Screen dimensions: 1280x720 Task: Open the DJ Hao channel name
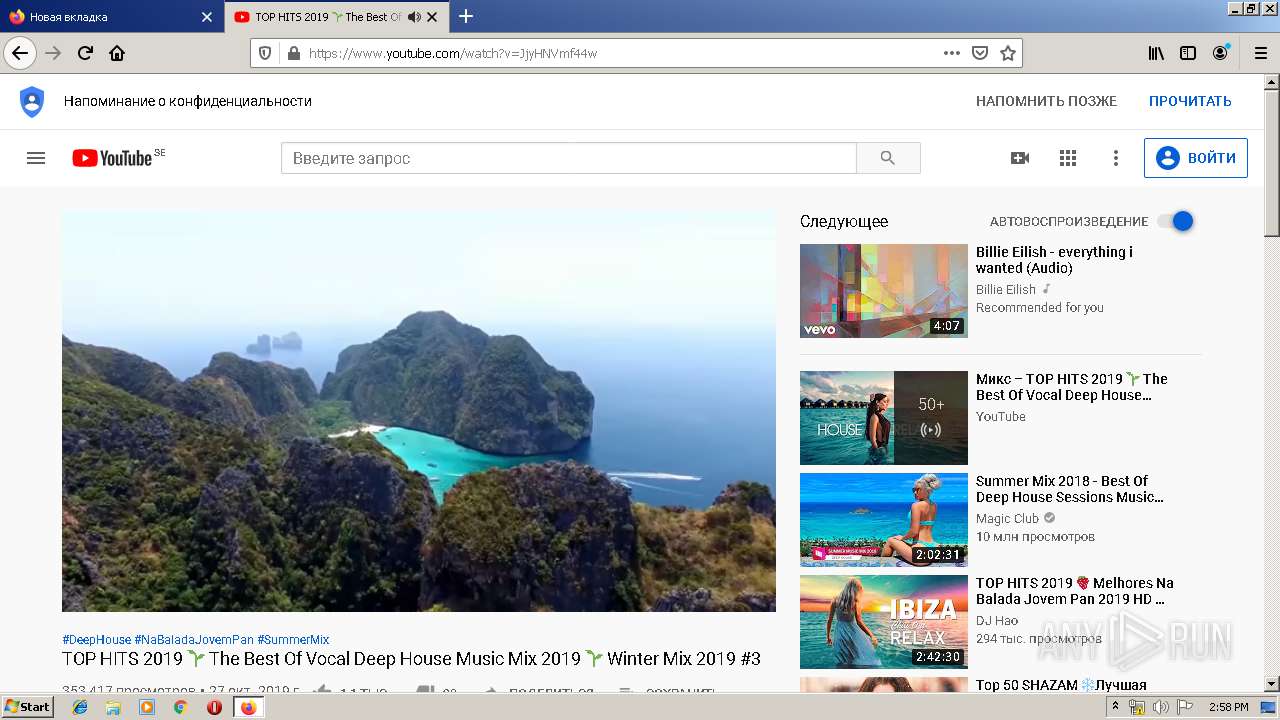click(997, 620)
